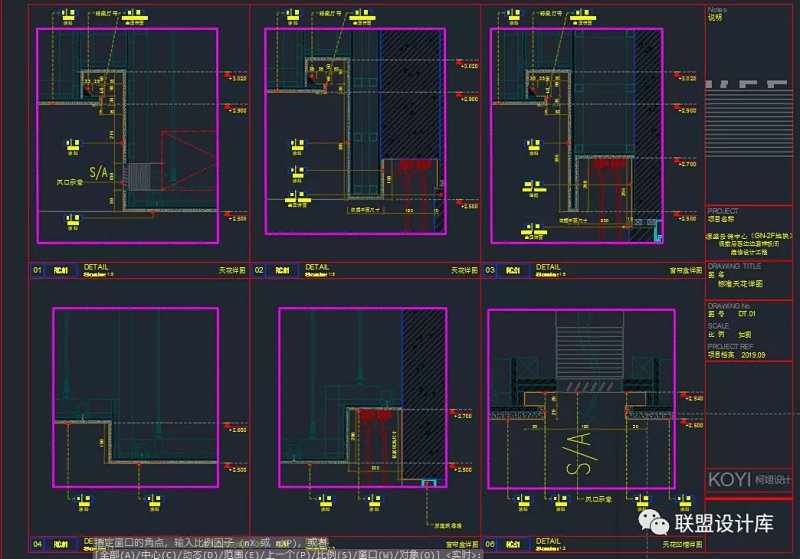
Task: Click the detail 02 number tag
Action: click(258, 270)
